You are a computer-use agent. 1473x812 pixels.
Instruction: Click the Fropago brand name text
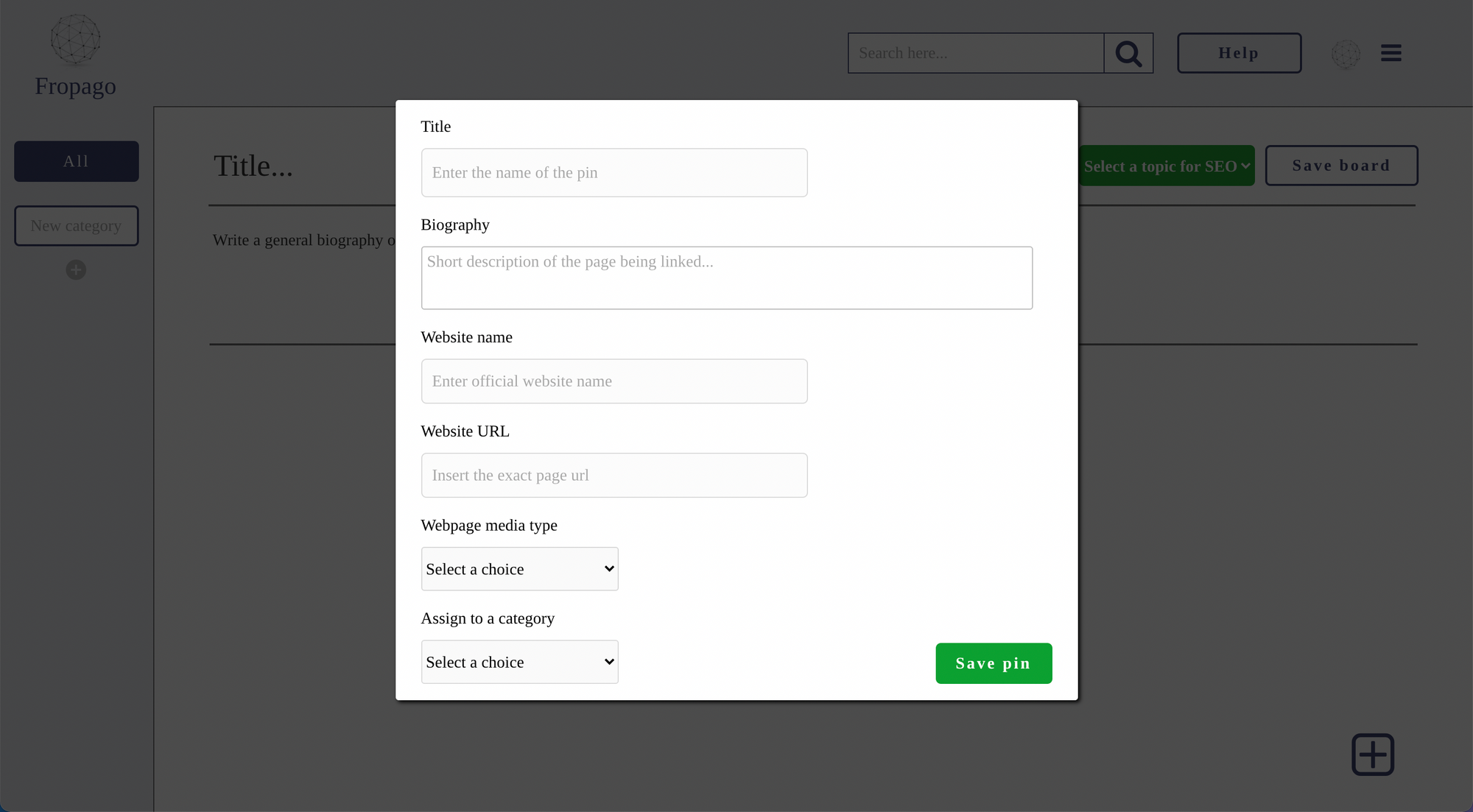tap(75, 86)
